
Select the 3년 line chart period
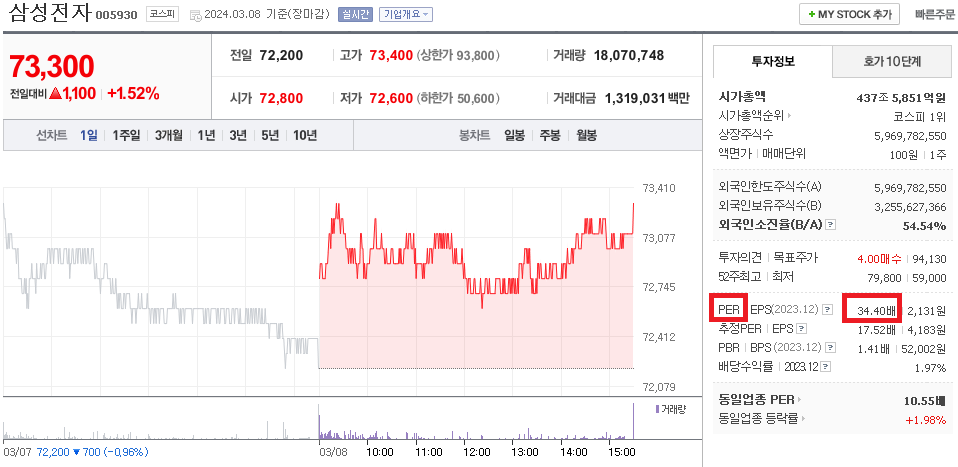point(238,136)
